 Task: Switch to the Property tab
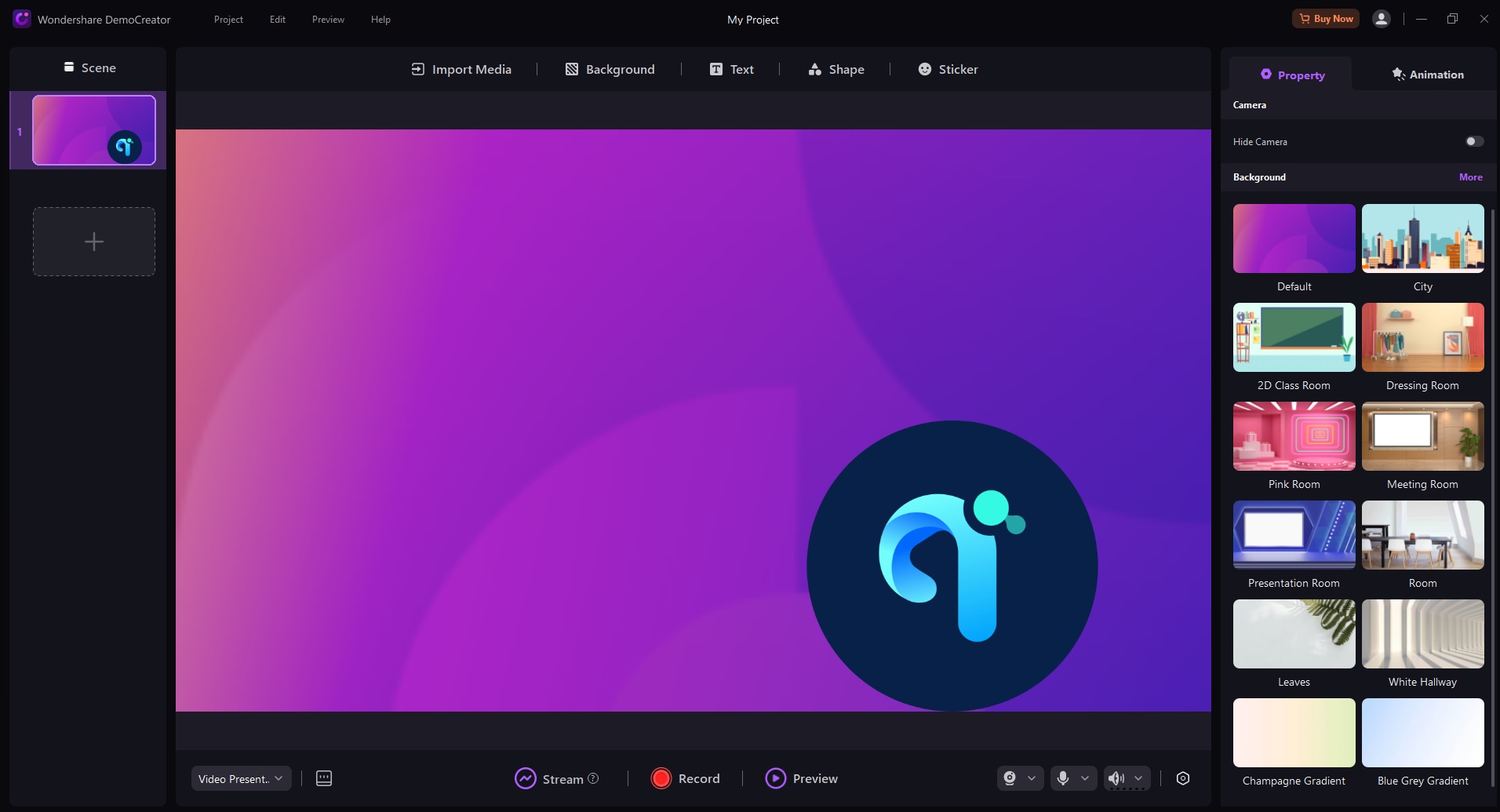1291,75
